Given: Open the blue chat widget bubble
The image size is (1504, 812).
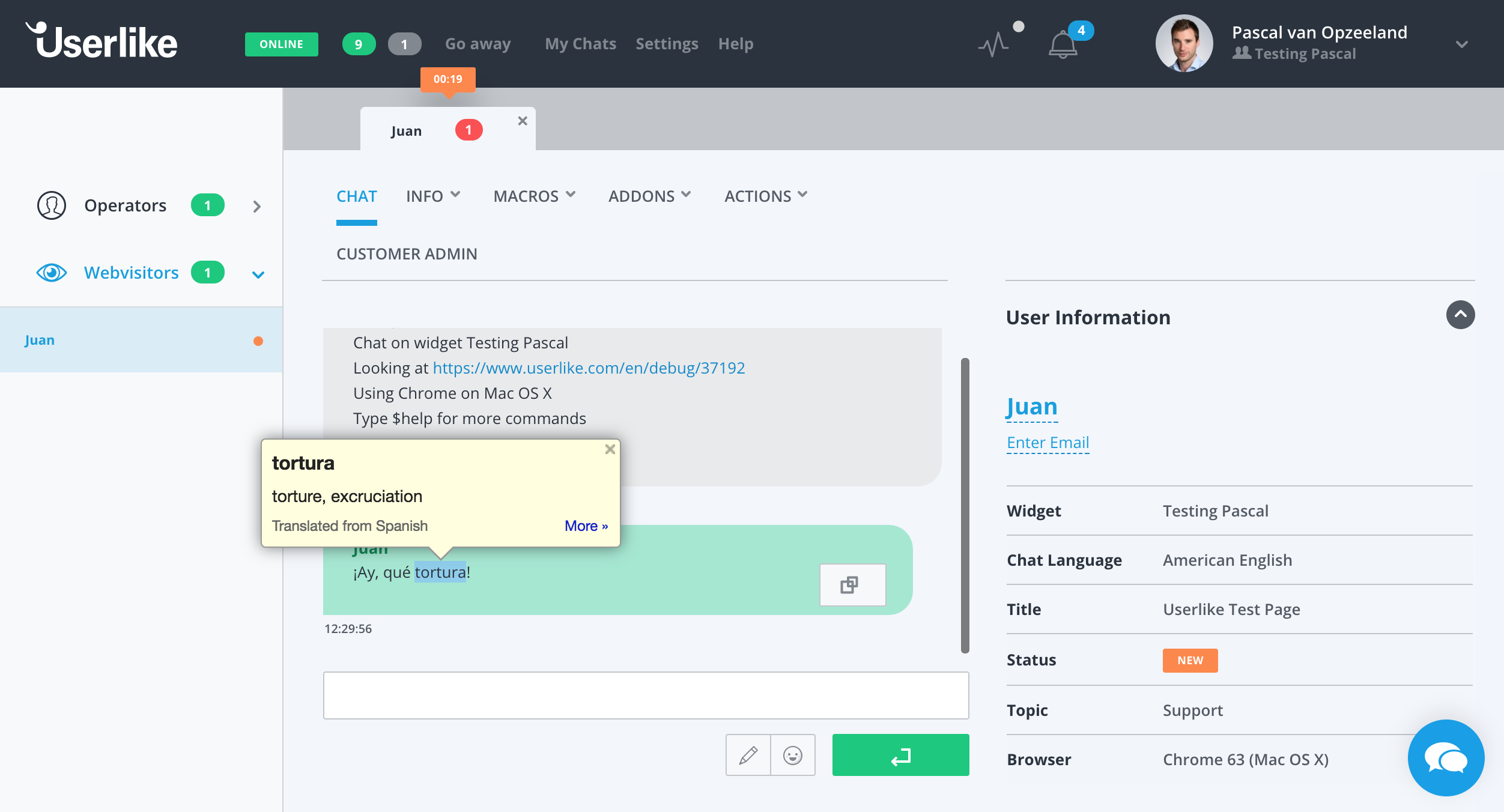Looking at the screenshot, I should tap(1446, 758).
